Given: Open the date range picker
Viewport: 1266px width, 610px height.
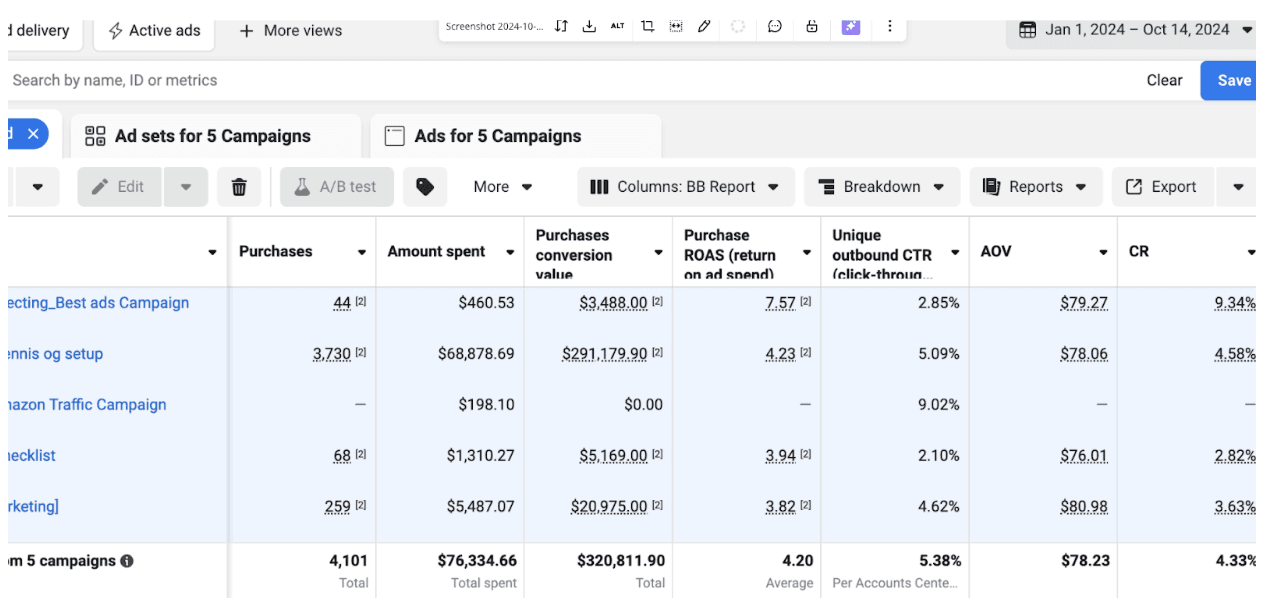Looking at the screenshot, I should click(1135, 30).
